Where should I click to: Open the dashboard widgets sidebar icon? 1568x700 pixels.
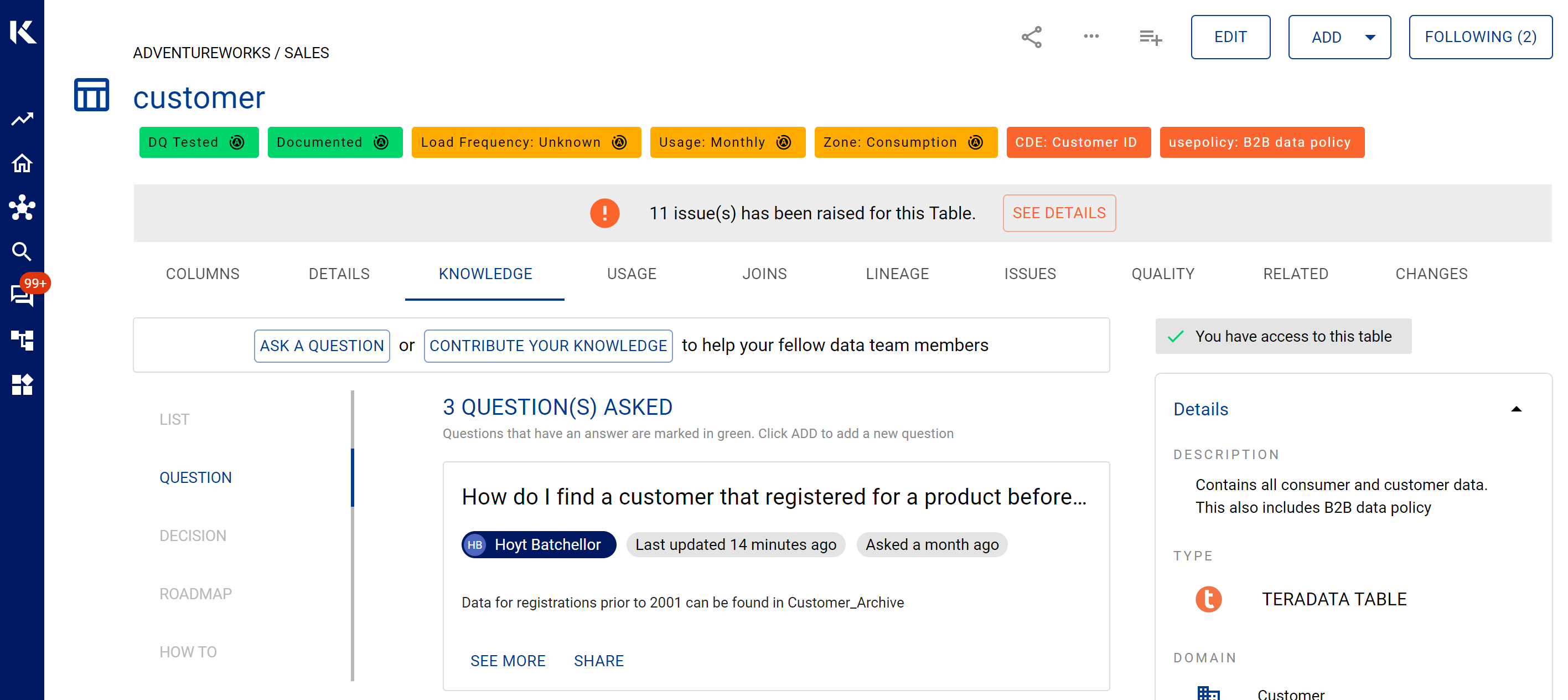click(x=22, y=384)
